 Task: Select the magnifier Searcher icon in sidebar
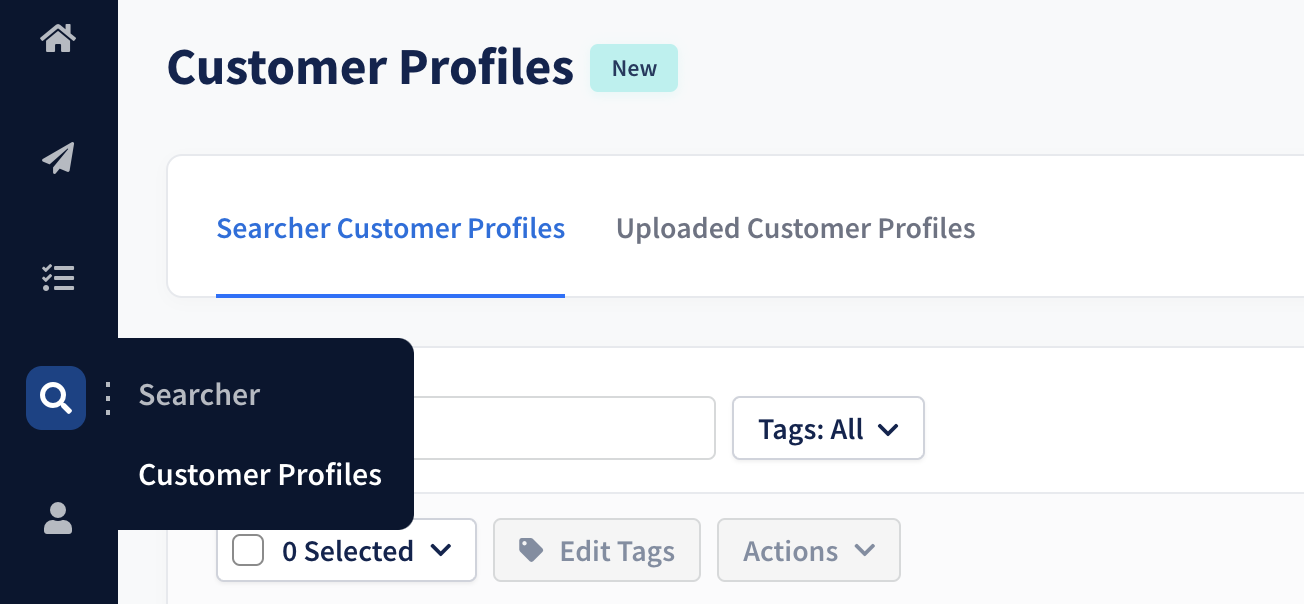(x=56, y=398)
